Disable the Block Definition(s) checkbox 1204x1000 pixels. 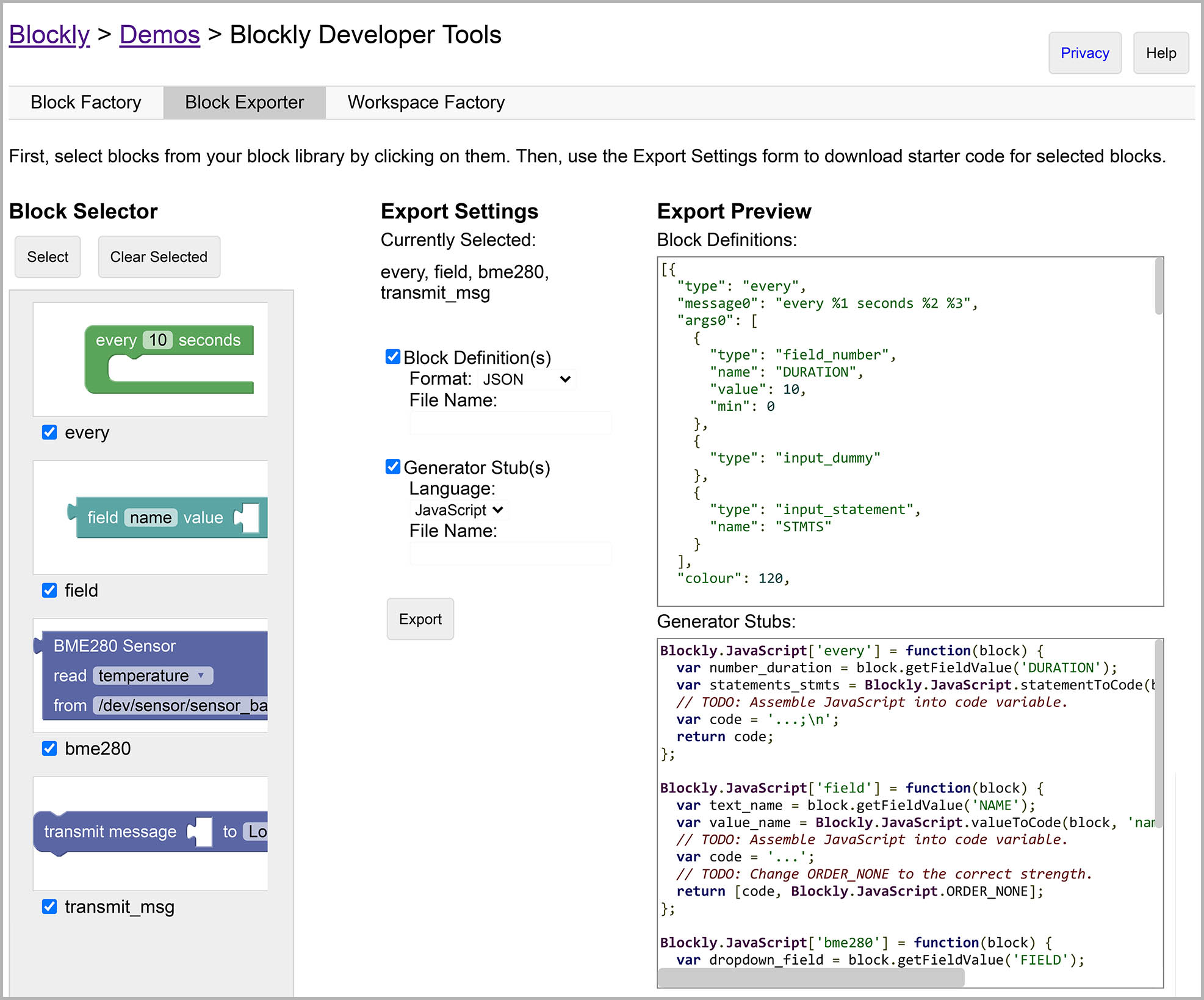393,357
